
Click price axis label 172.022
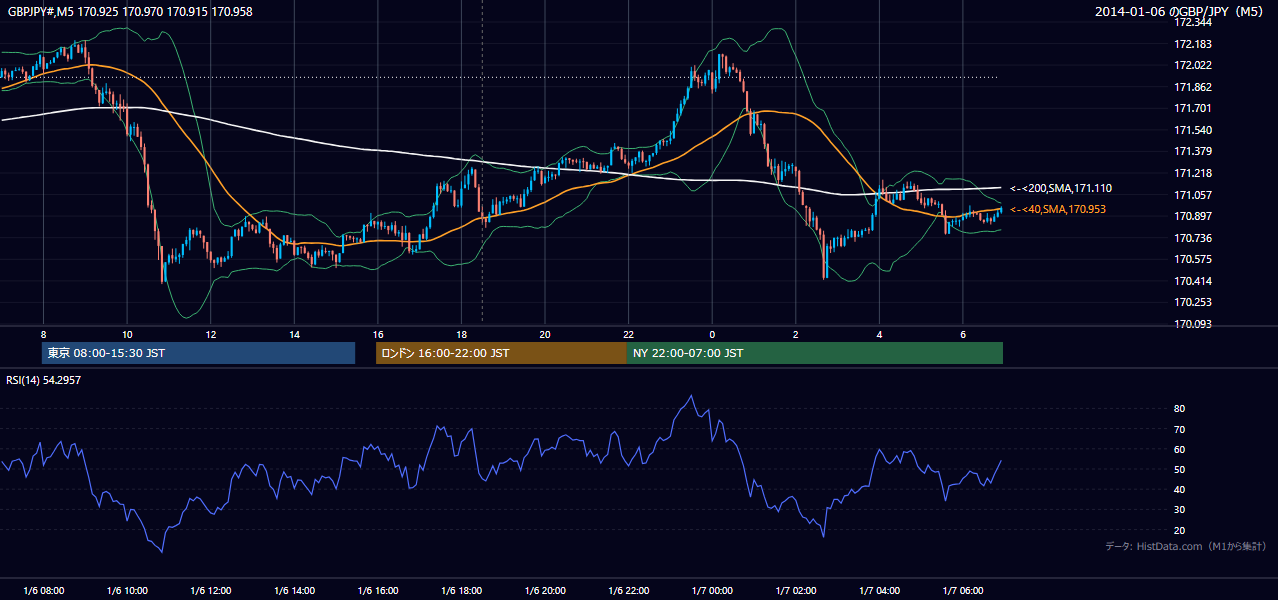pyautogui.click(x=1193, y=65)
